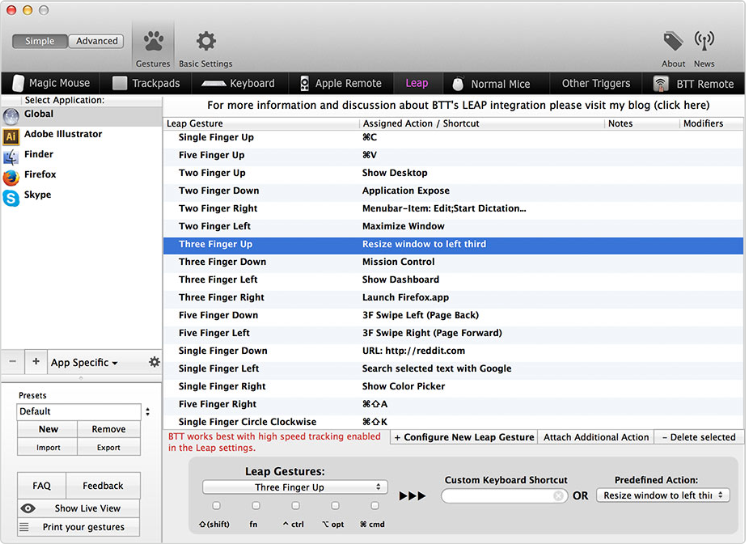This screenshot has height=544, width=746.
Task: Select the Single Finger Up gesture row
Action: [x=453, y=138]
